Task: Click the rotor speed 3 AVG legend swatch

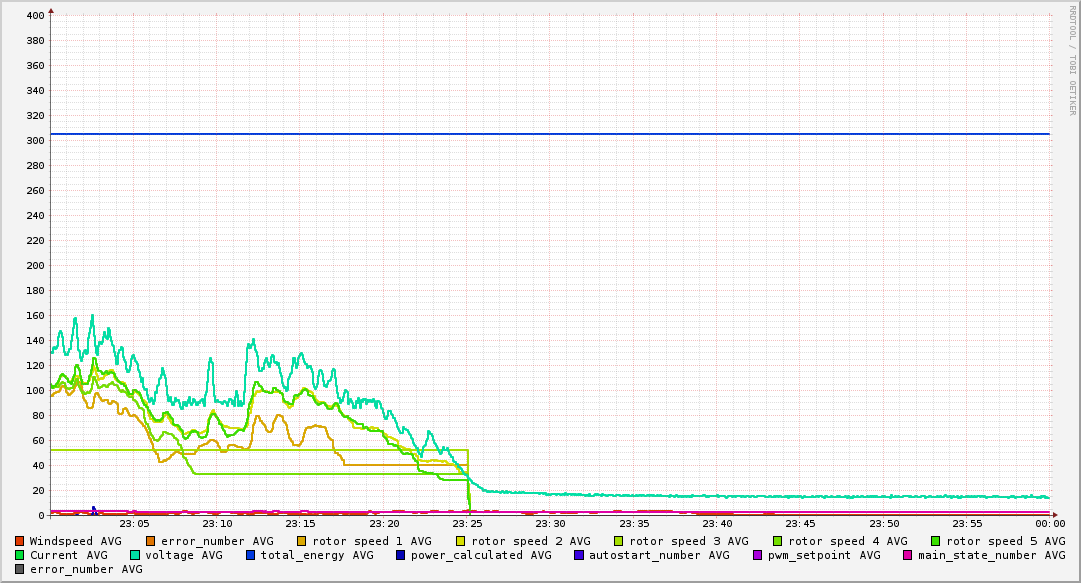Action: click(619, 542)
